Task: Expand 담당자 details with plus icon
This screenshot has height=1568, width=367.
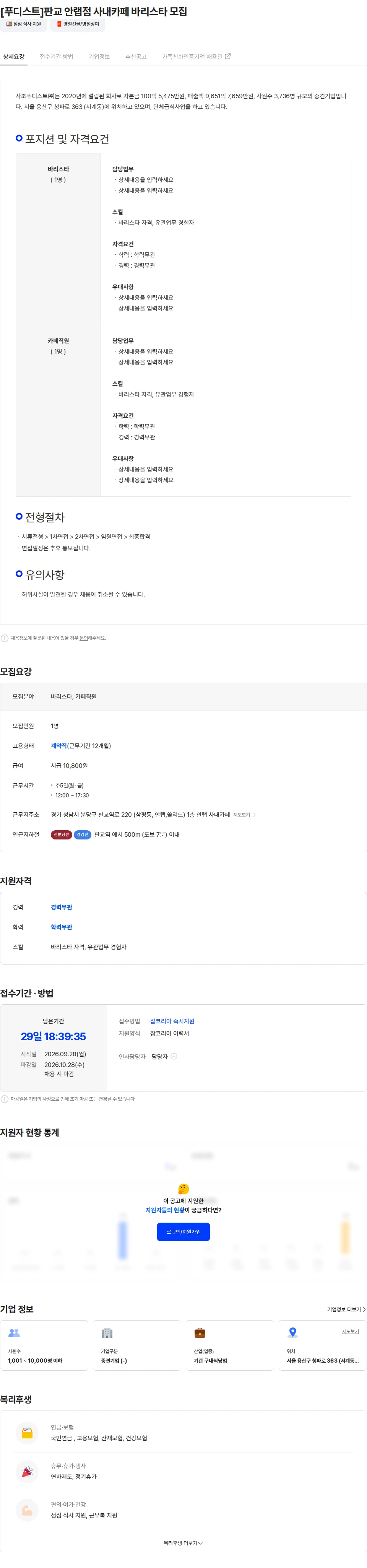Action: click(174, 1057)
